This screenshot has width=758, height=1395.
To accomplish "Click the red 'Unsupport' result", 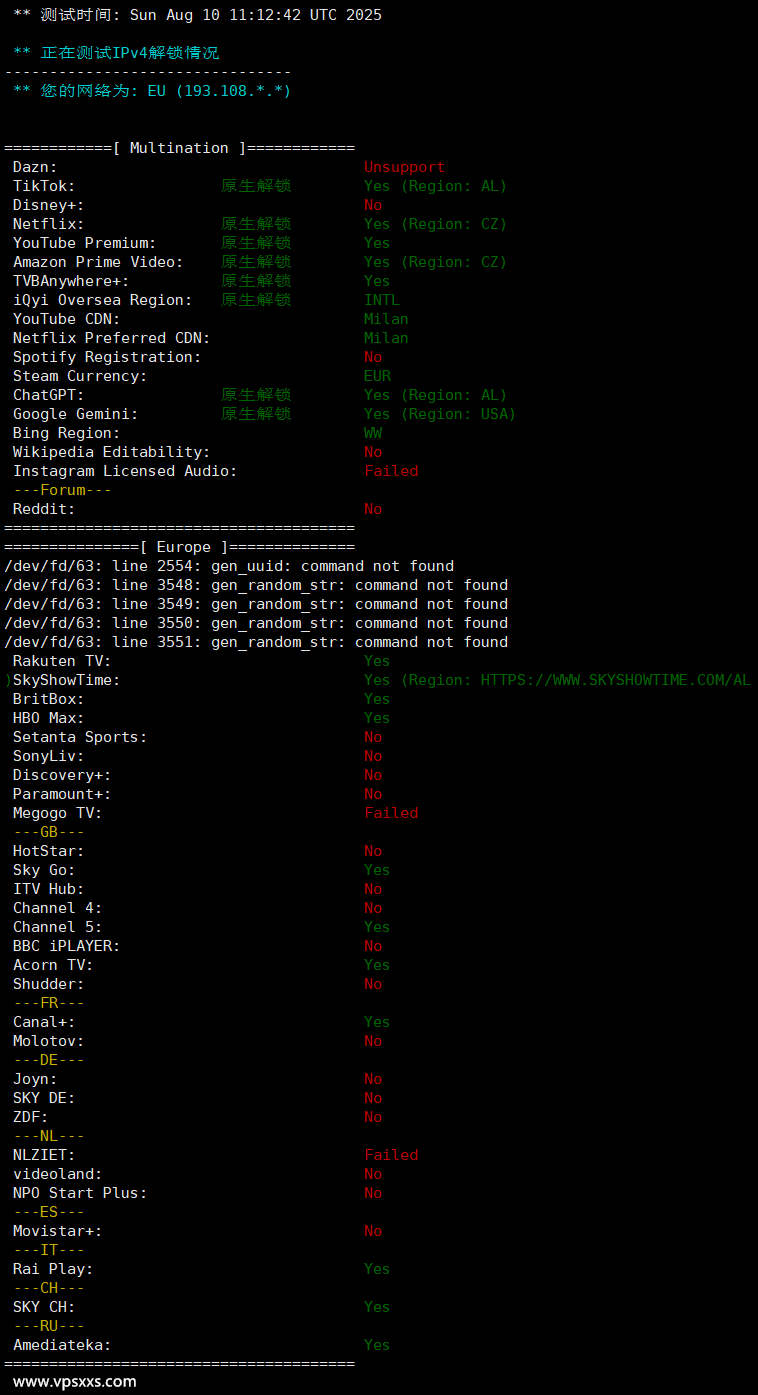I will tap(404, 167).
